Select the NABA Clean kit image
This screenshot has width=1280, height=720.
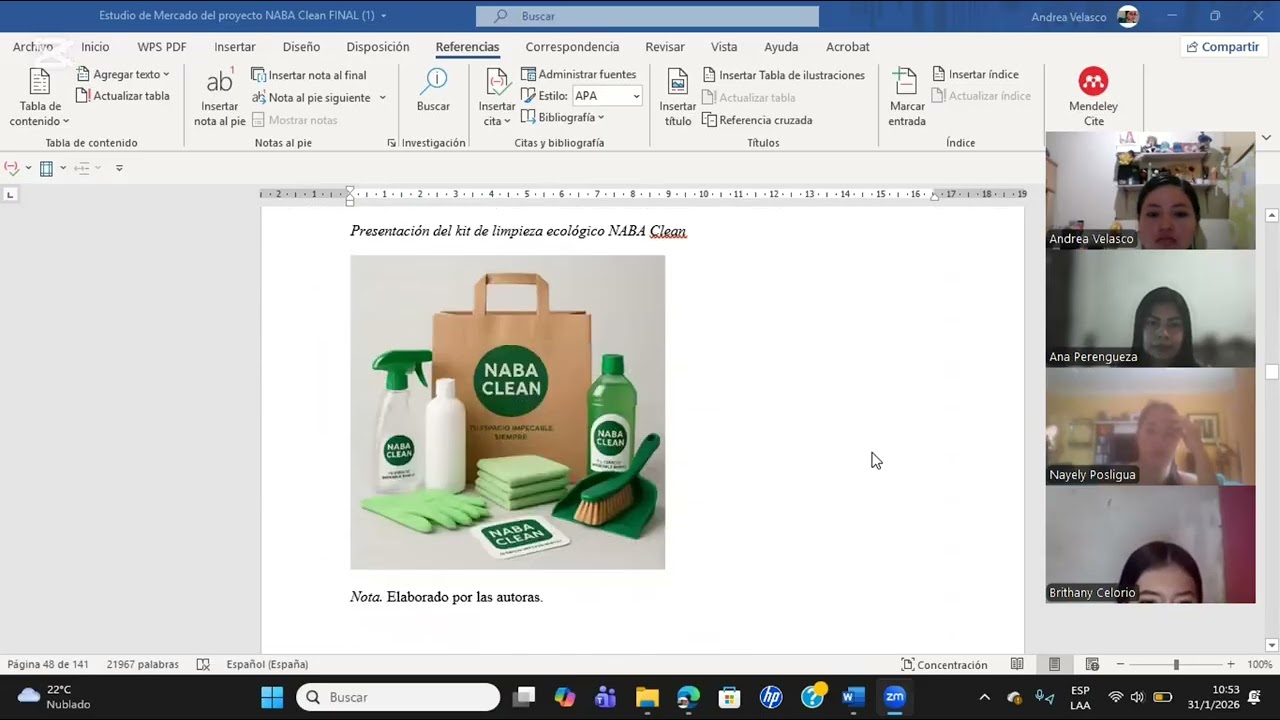coord(507,412)
